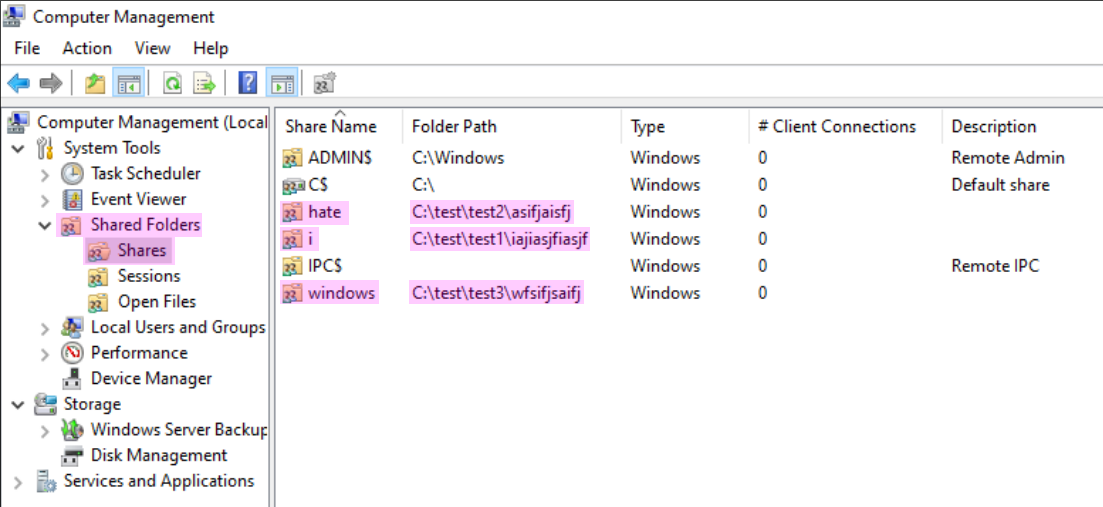
Task: Open the View menu
Action: (x=153, y=49)
